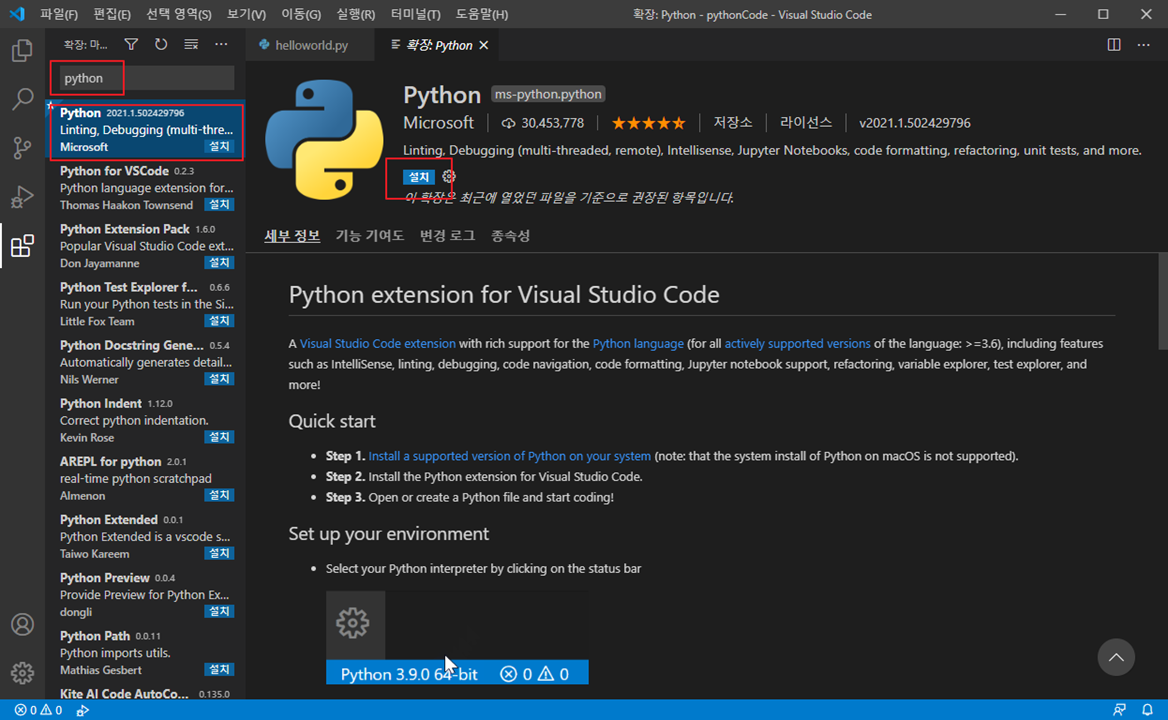Open the 터미널(T) menu
The height and width of the screenshot is (720, 1168).
point(416,14)
